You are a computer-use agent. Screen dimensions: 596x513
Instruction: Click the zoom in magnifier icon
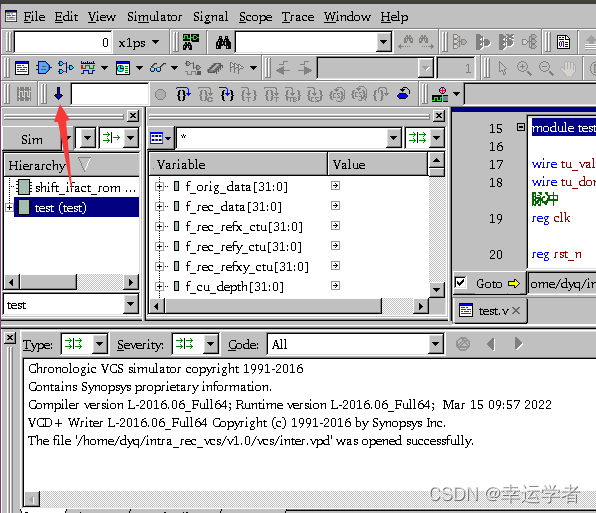[524, 68]
